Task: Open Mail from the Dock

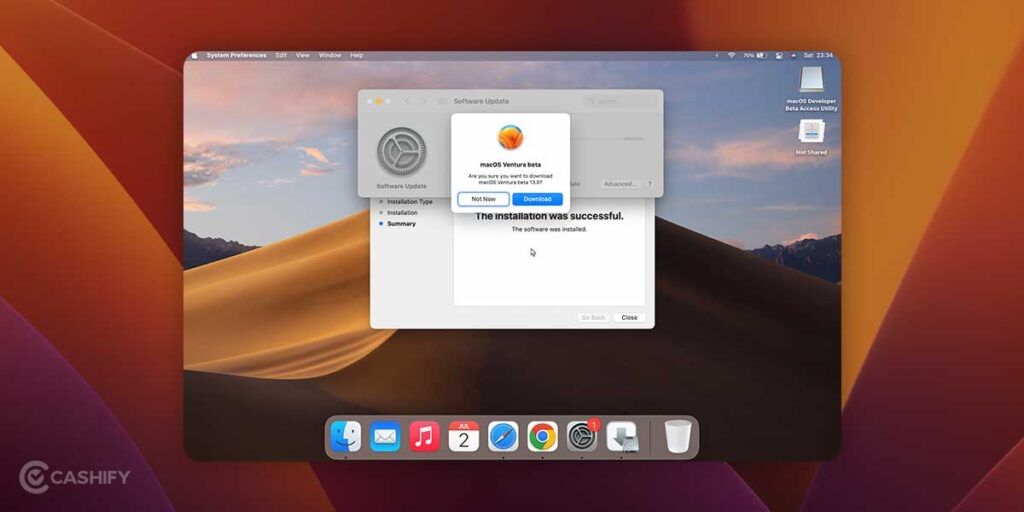Action: click(385, 436)
